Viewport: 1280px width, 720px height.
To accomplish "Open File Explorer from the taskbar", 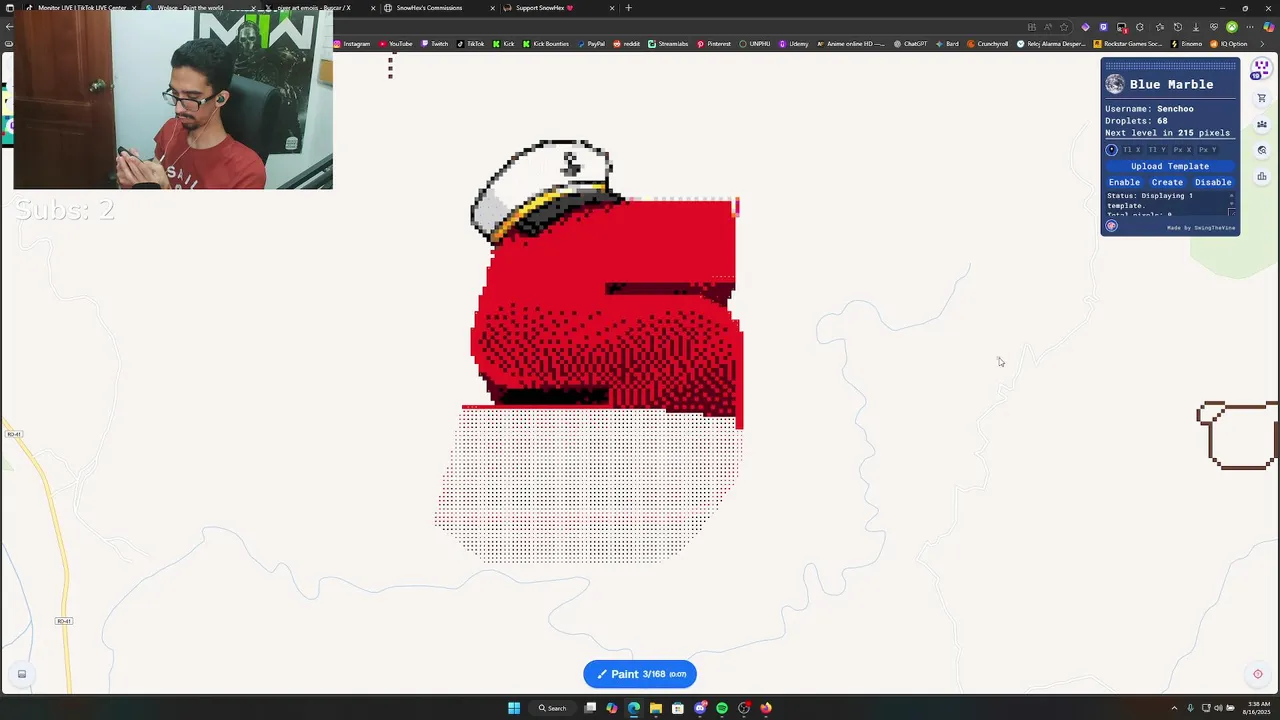I will (x=656, y=708).
